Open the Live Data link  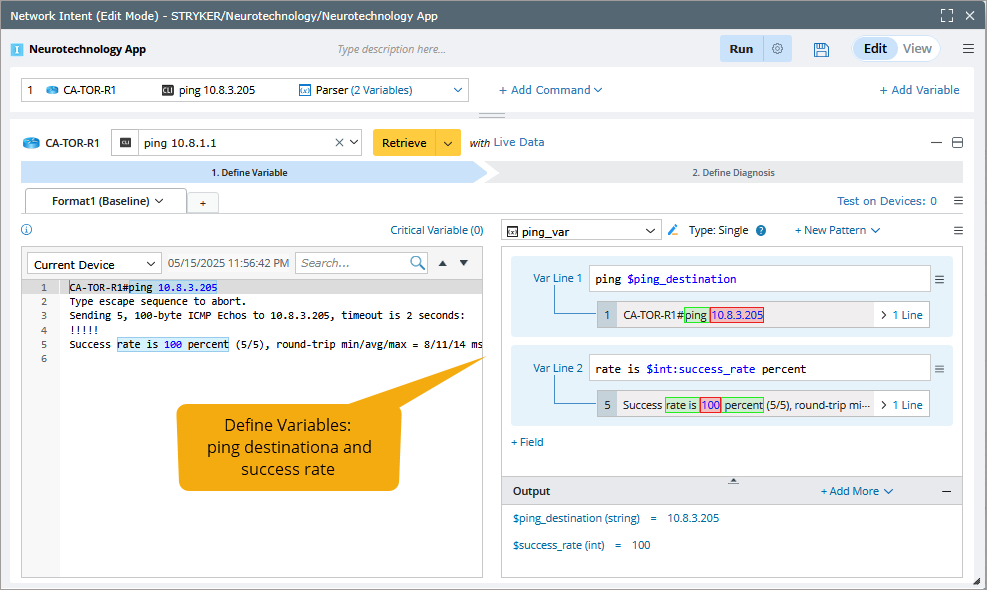(x=519, y=142)
